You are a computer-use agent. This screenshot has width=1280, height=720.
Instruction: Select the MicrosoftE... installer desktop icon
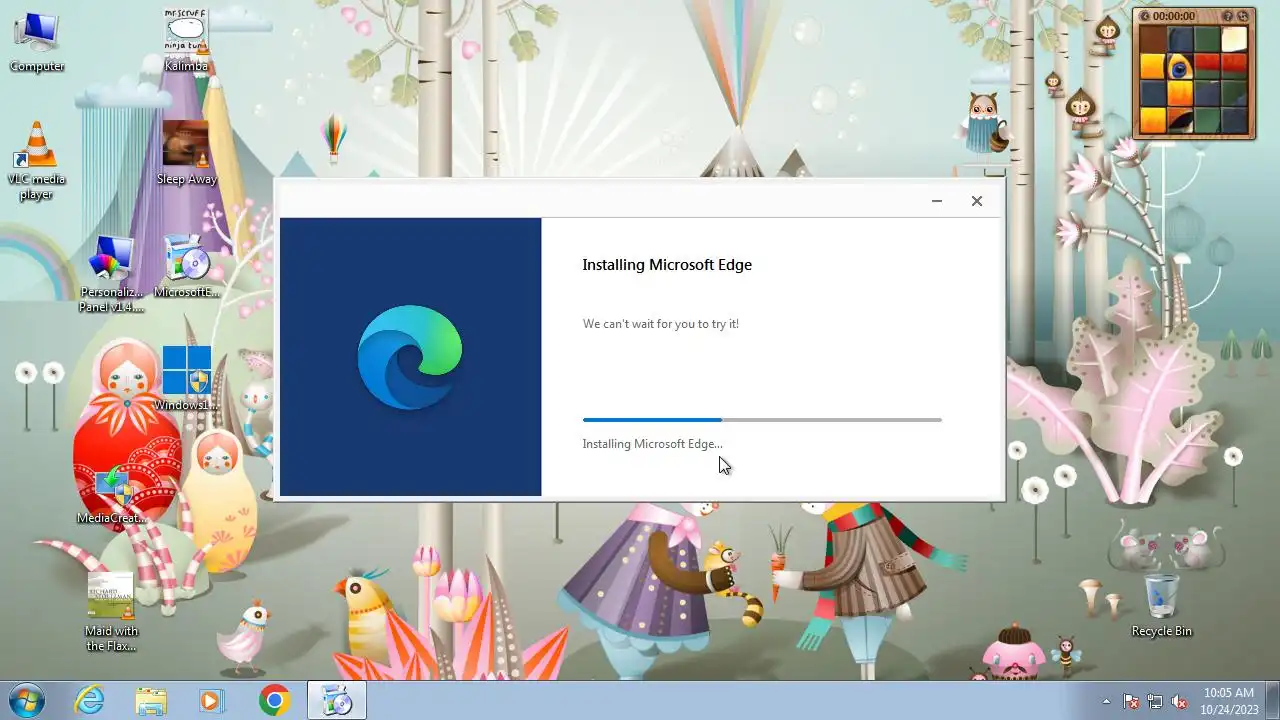(186, 267)
